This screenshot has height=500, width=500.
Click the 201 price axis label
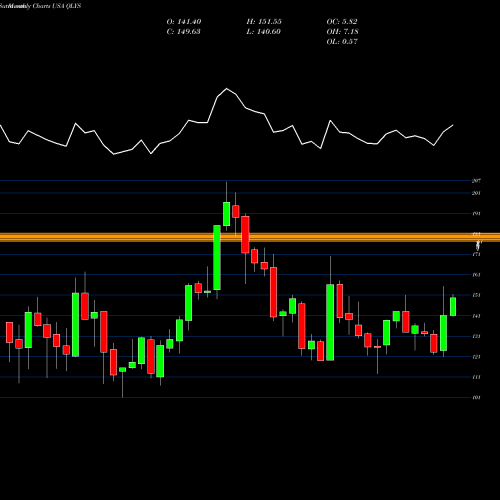coord(476,193)
